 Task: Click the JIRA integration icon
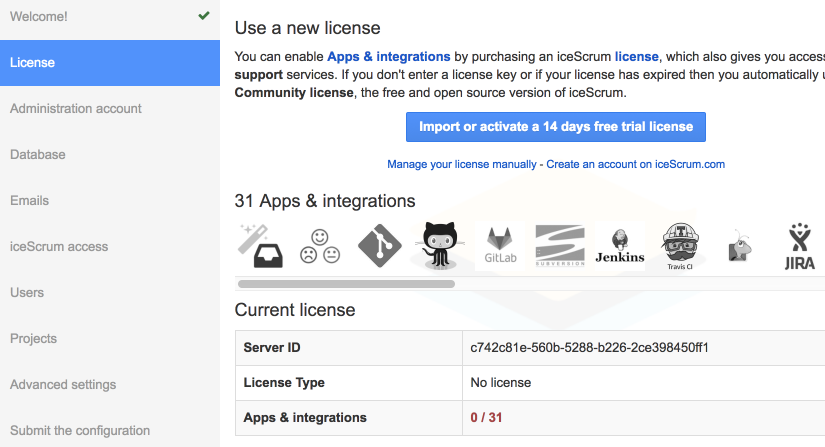click(x=799, y=246)
